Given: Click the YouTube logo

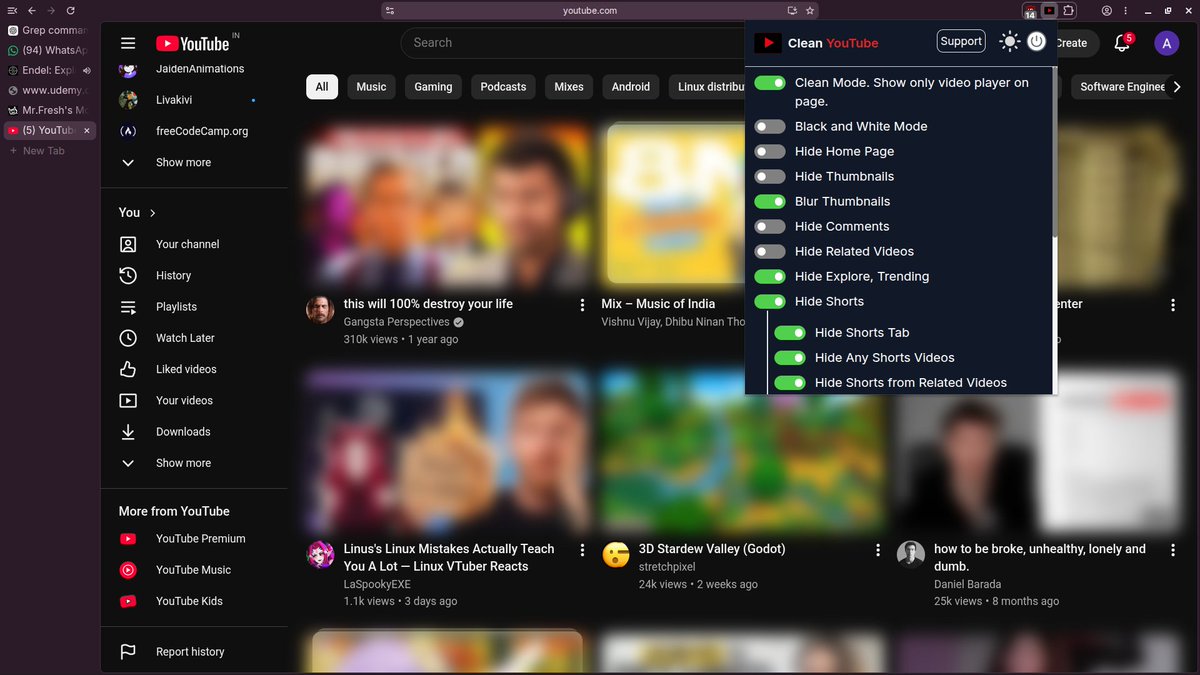Looking at the screenshot, I should click(193, 43).
